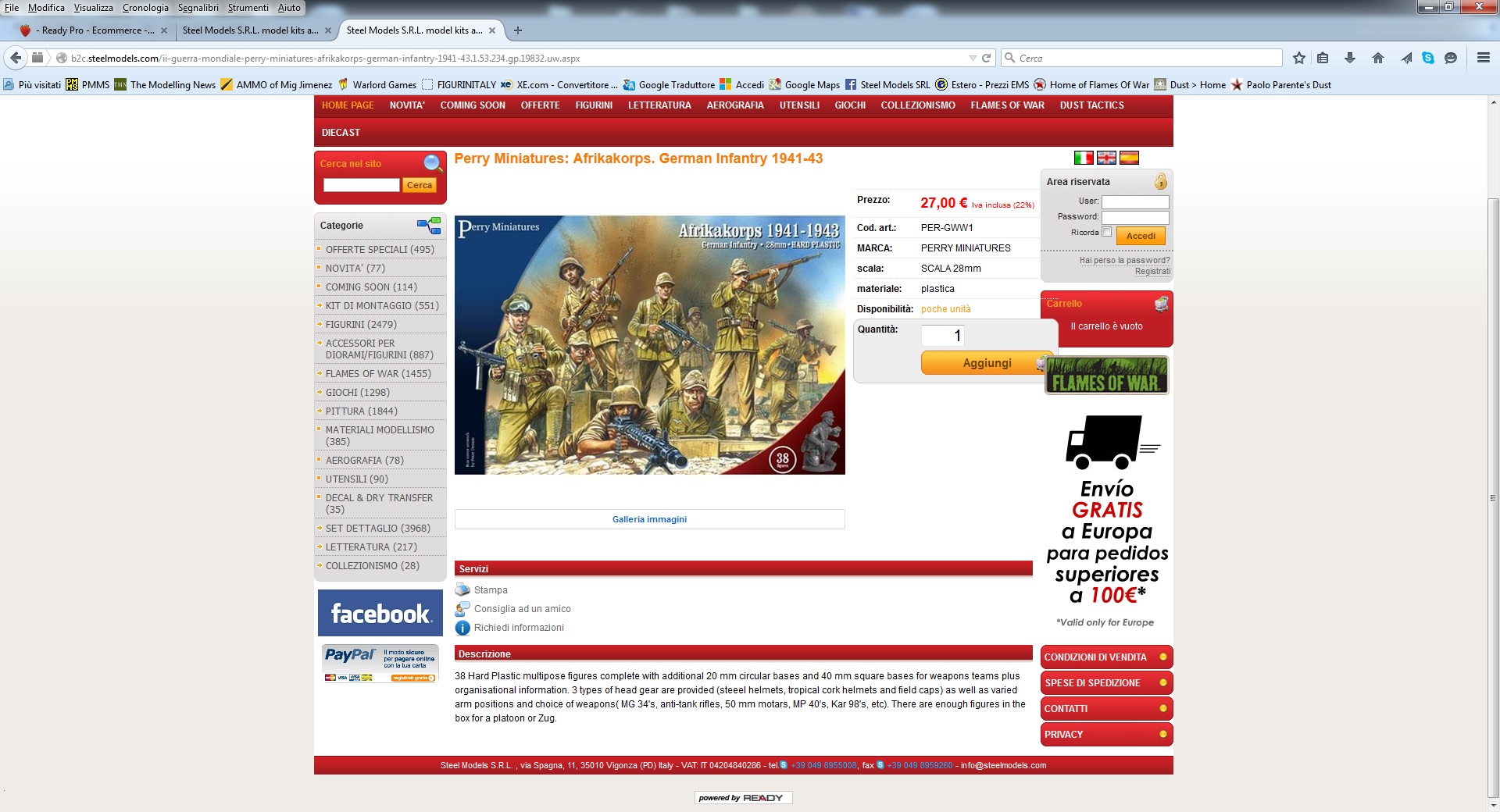Open CONDIZIONI DI VENDITA button
This screenshot has width=1500, height=812.
pyautogui.click(x=1106, y=657)
